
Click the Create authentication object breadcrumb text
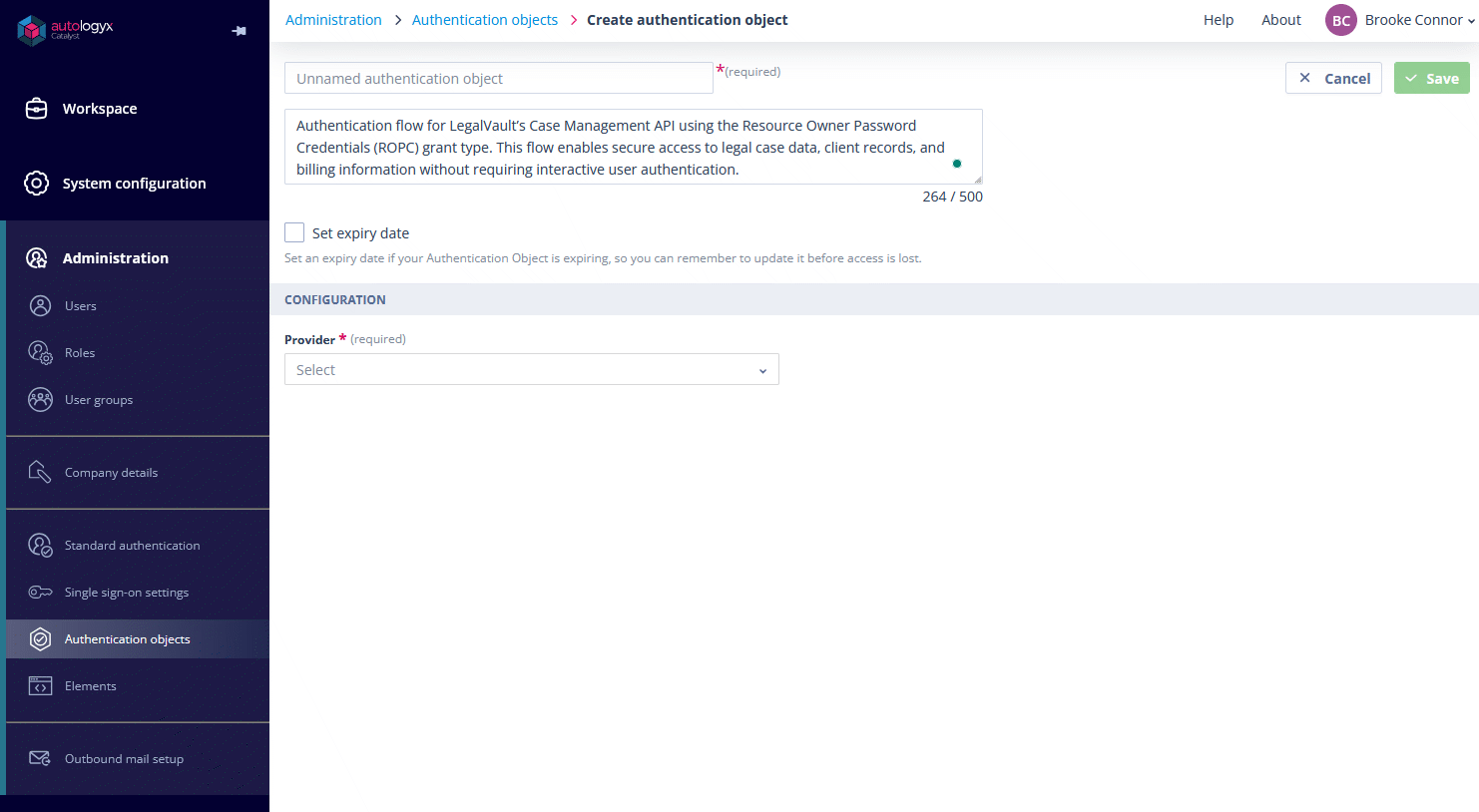point(688,20)
